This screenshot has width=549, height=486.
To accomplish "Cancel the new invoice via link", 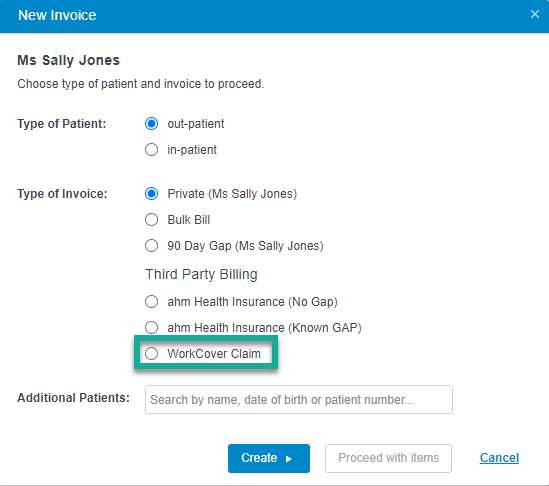I will coord(499,458).
